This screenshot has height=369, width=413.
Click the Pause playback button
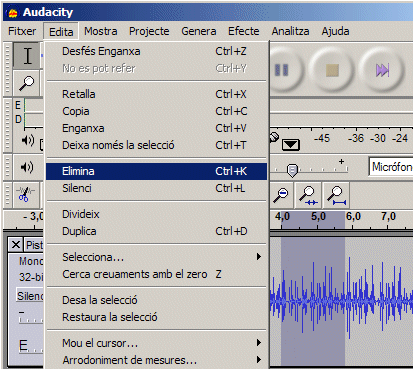(x=282, y=70)
